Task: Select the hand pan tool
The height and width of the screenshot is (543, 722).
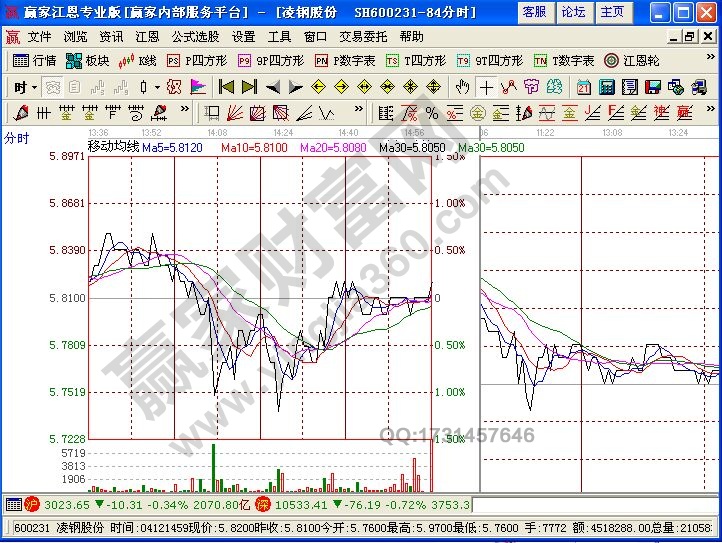Action: tap(462, 87)
